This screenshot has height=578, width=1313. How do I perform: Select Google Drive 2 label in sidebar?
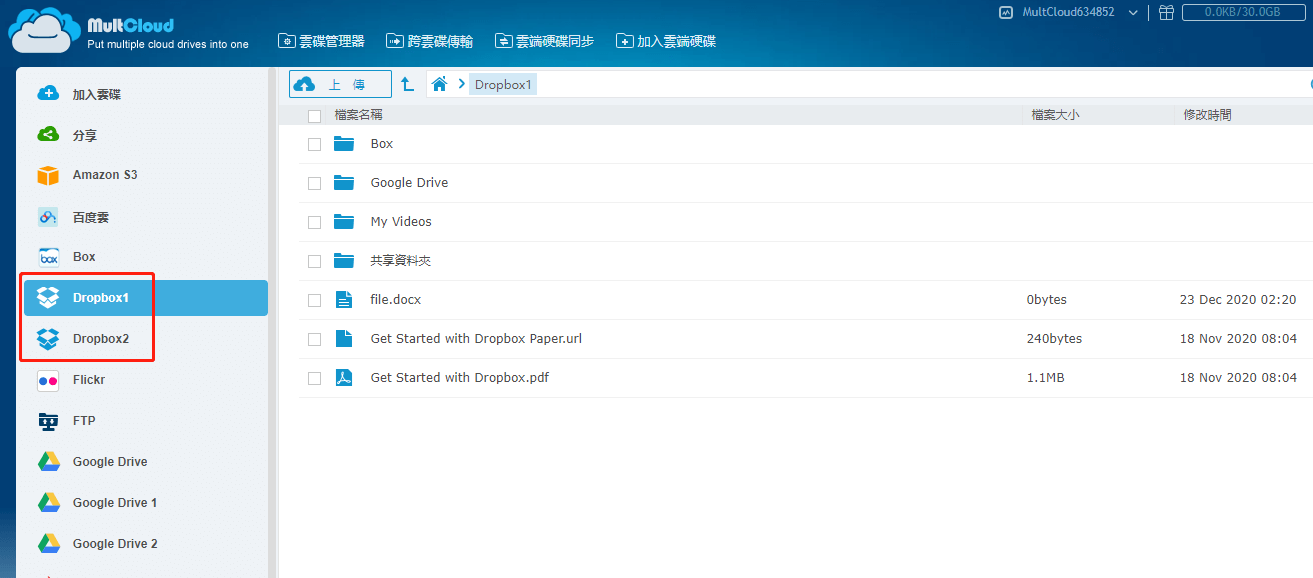(x=115, y=544)
